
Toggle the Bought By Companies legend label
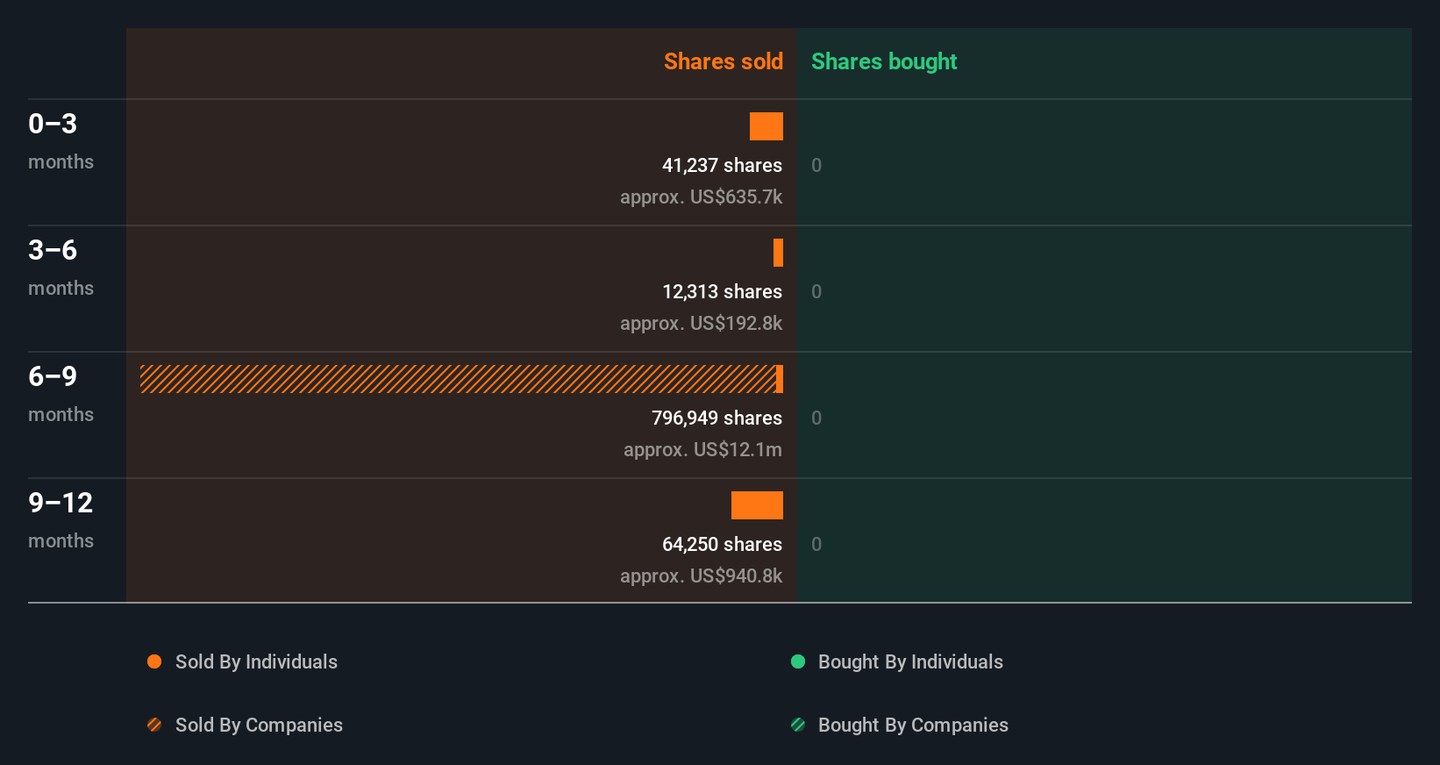[x=913, y=725]
